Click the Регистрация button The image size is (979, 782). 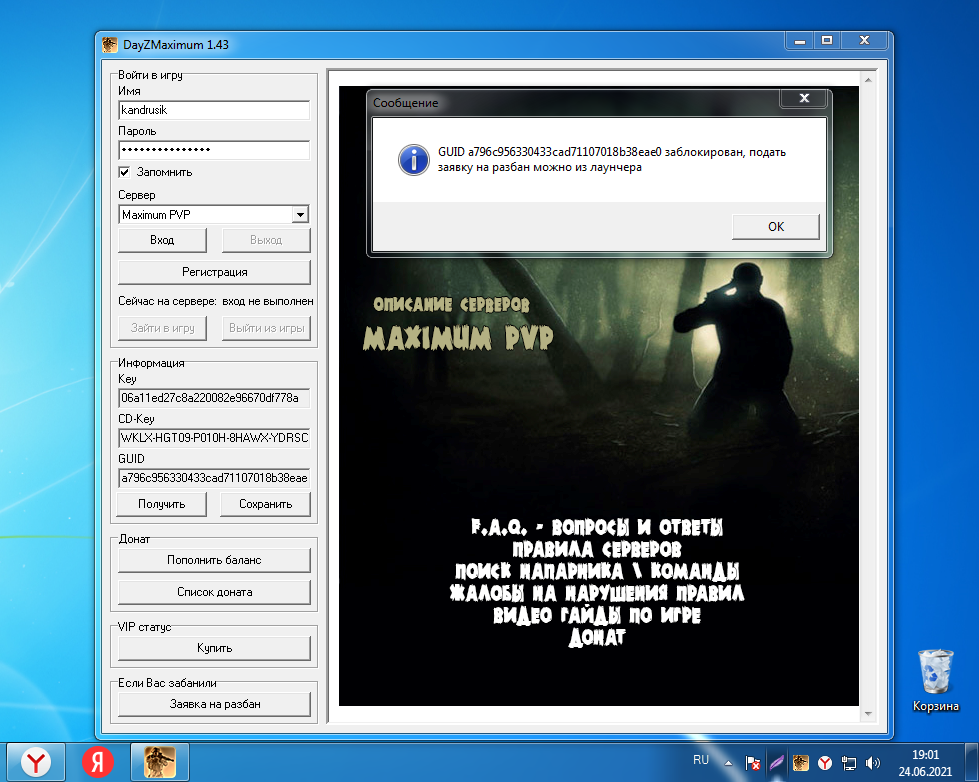[214, 272]
